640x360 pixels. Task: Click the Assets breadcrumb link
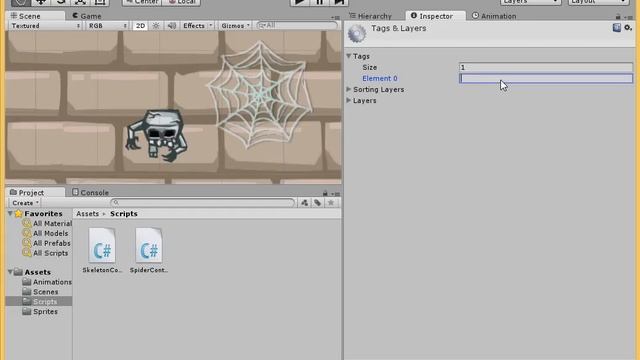pos(87,213)
